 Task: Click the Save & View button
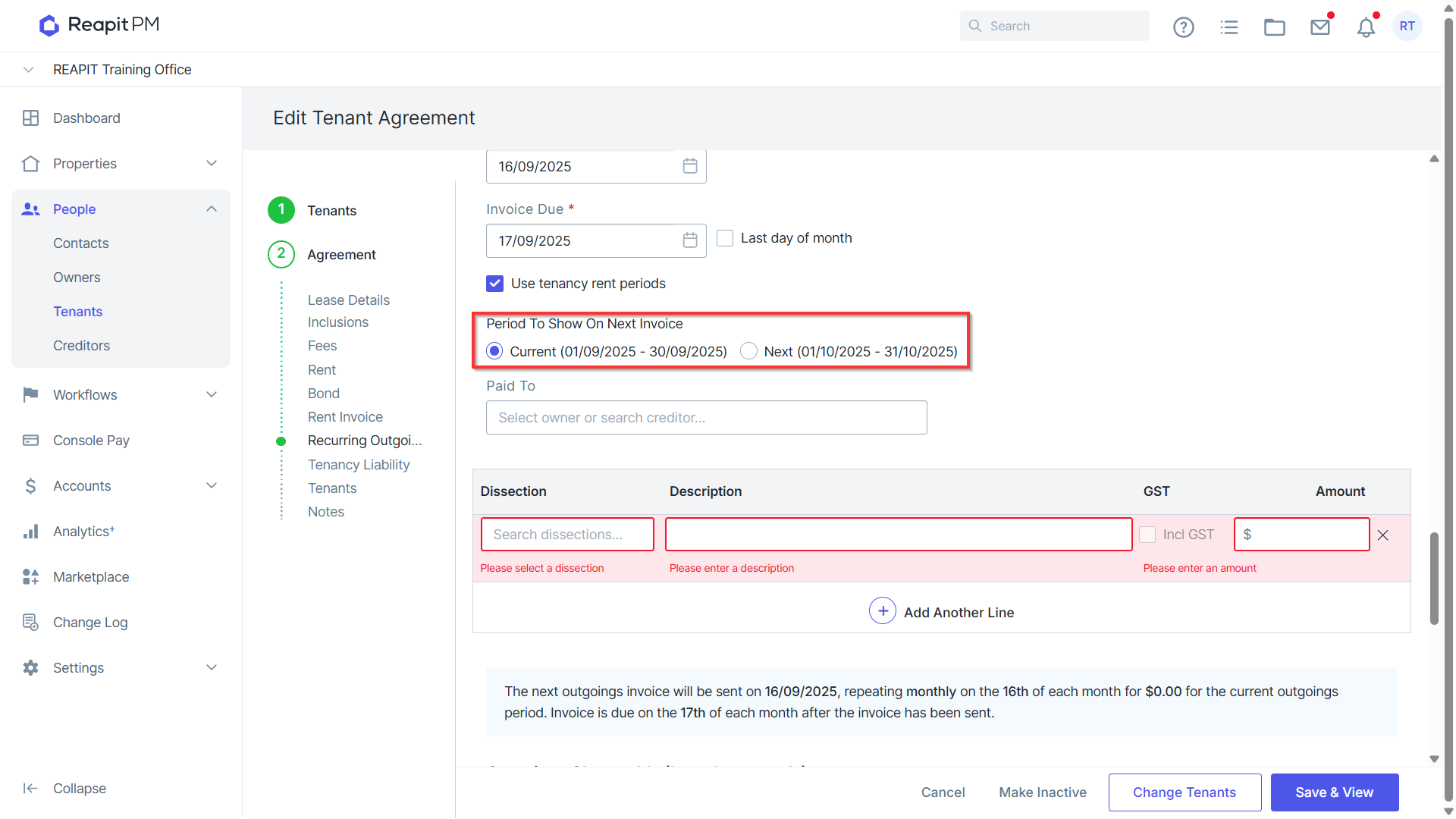click(1334, 792)
